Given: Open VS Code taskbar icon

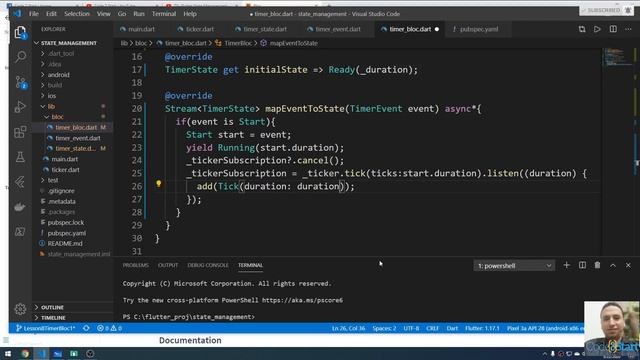Looking at the screenshot, I should click(x=42, y=353).
